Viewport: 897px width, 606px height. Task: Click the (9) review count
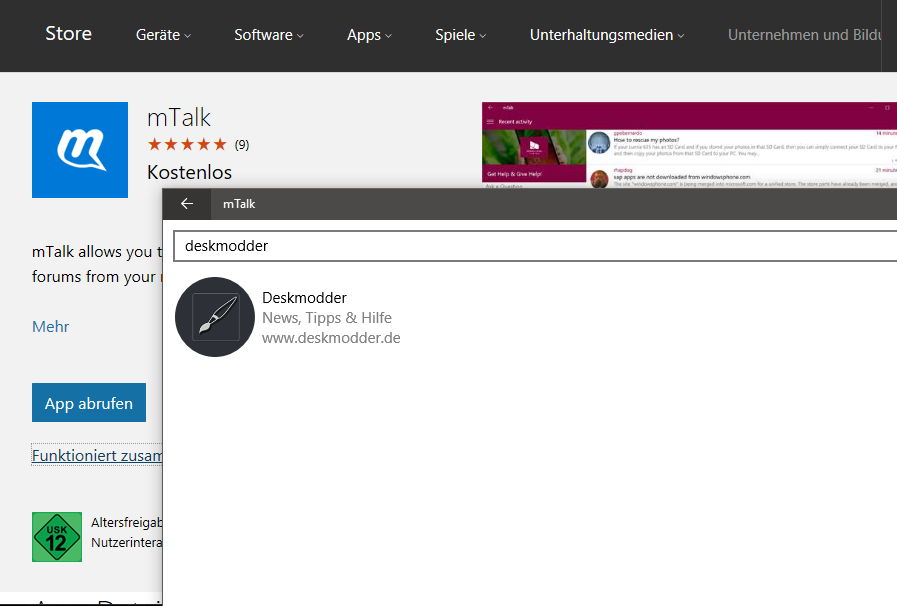click(242, 145)
